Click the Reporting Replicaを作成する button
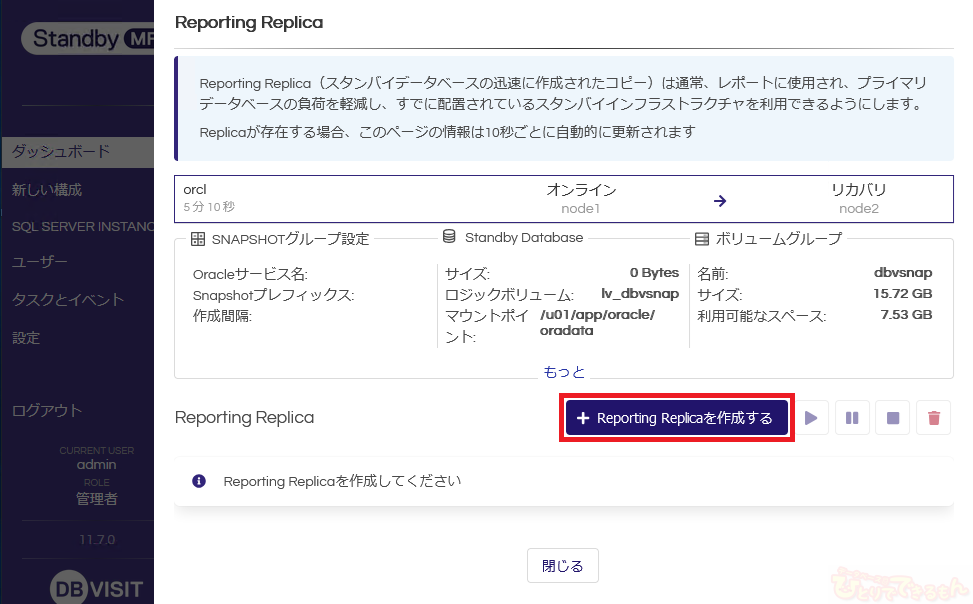This screenshot has width=973, height=604. click(676, 418)
